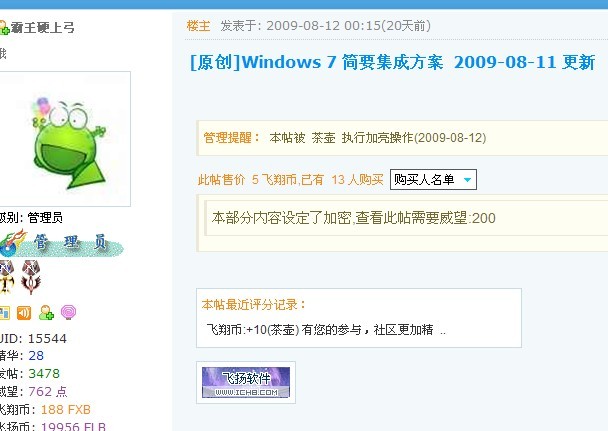Click 茶壶 in the 管理提醒 notice
The image size is (608, 431).
323,138
